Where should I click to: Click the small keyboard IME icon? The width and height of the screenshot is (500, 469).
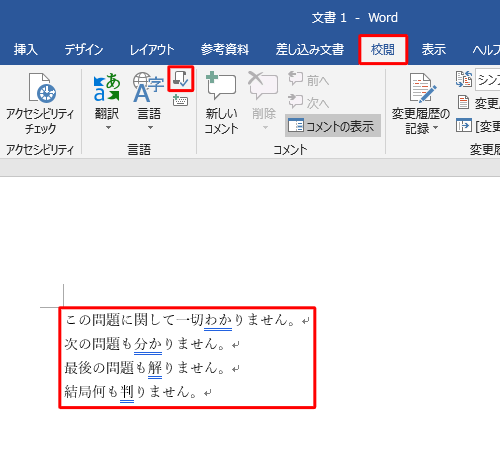click(x=181, y=100)
